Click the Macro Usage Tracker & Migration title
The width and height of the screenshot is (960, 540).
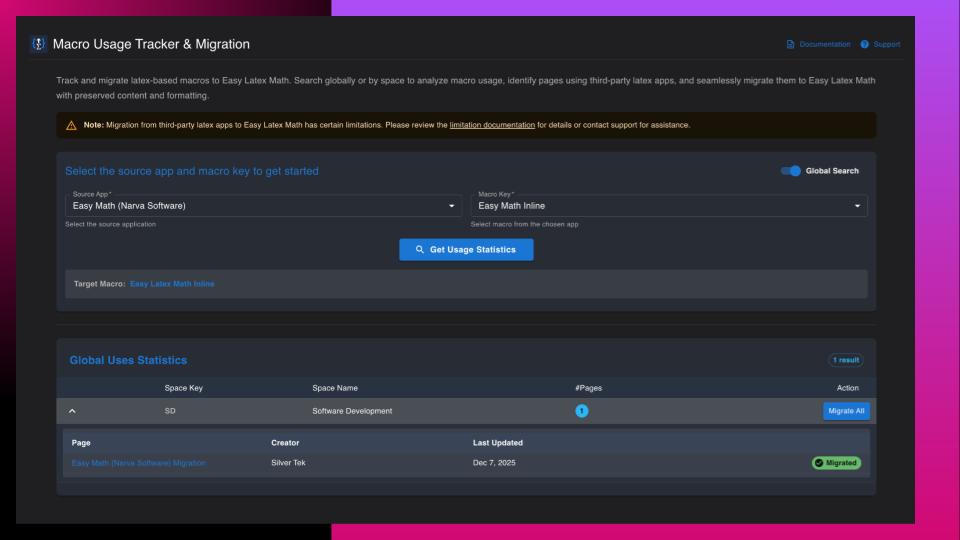pyautogui.click(x=151, y=44)
